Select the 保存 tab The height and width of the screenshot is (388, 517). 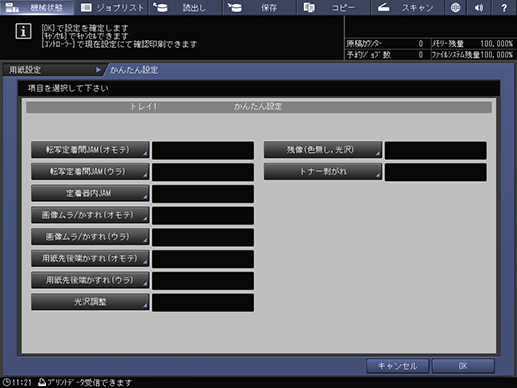point(259,7)
